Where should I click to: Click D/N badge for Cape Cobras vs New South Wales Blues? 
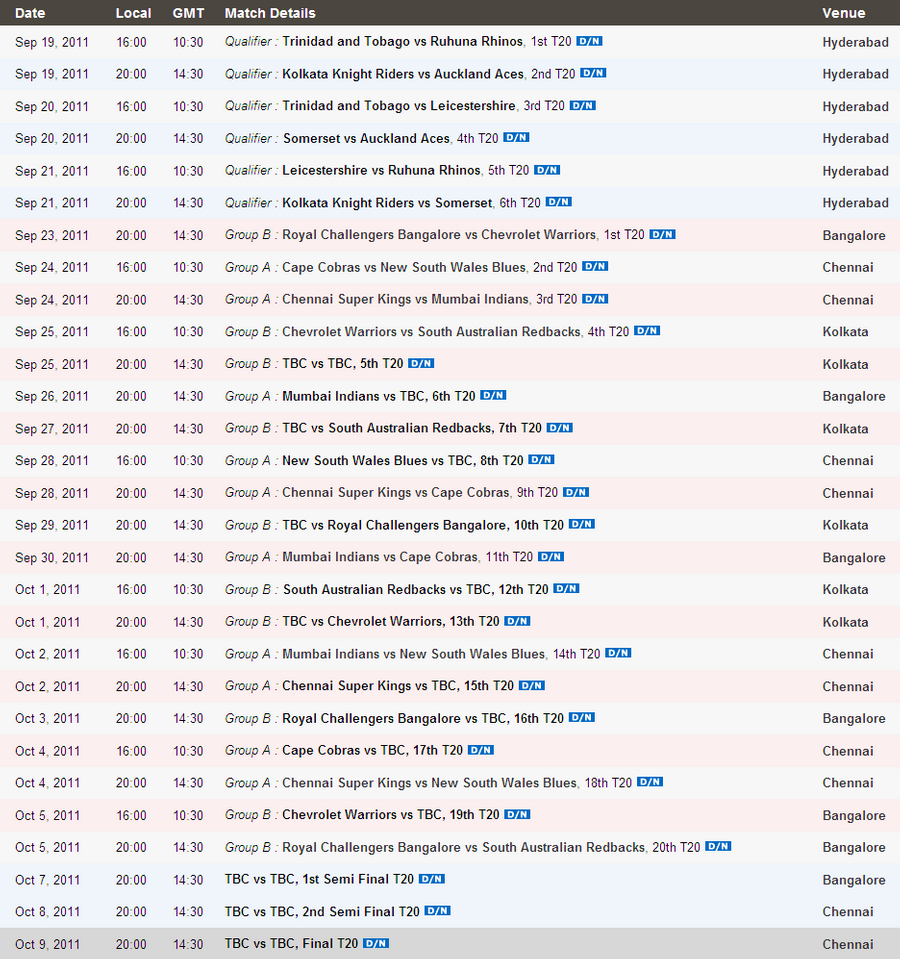(595, 266)
